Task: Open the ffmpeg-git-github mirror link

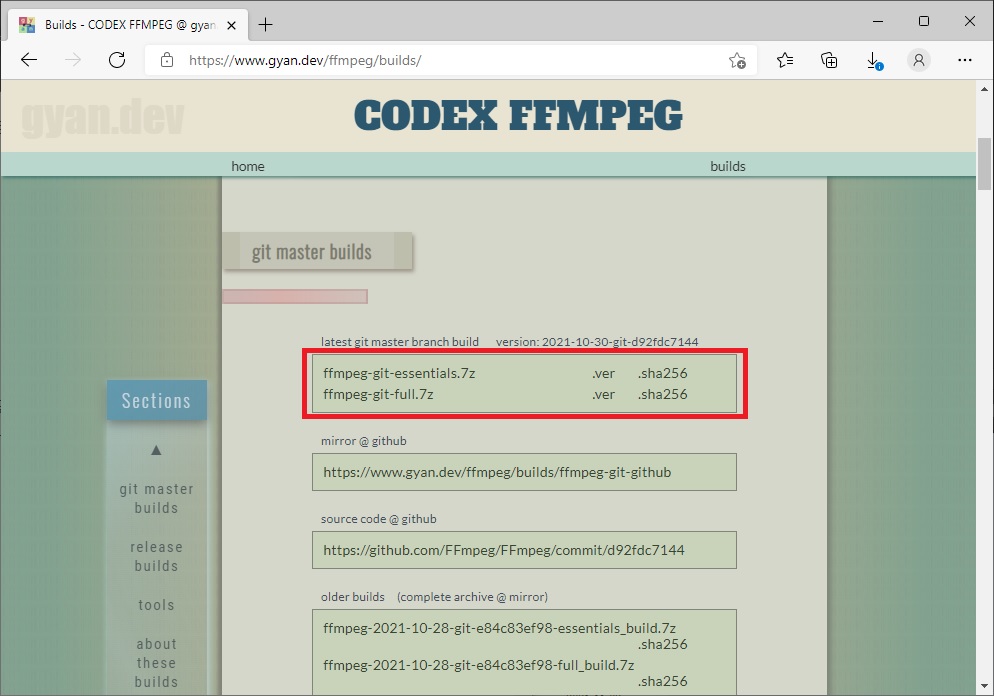Action: coord(497,472)
